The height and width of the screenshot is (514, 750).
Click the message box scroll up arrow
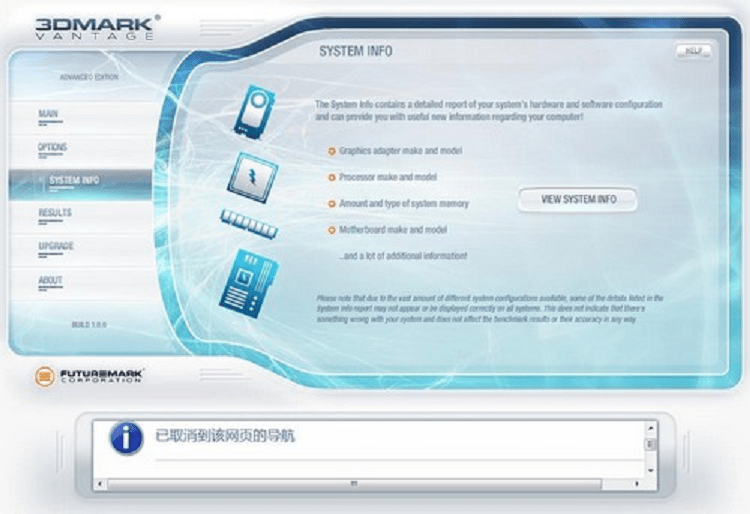(650, 427)
